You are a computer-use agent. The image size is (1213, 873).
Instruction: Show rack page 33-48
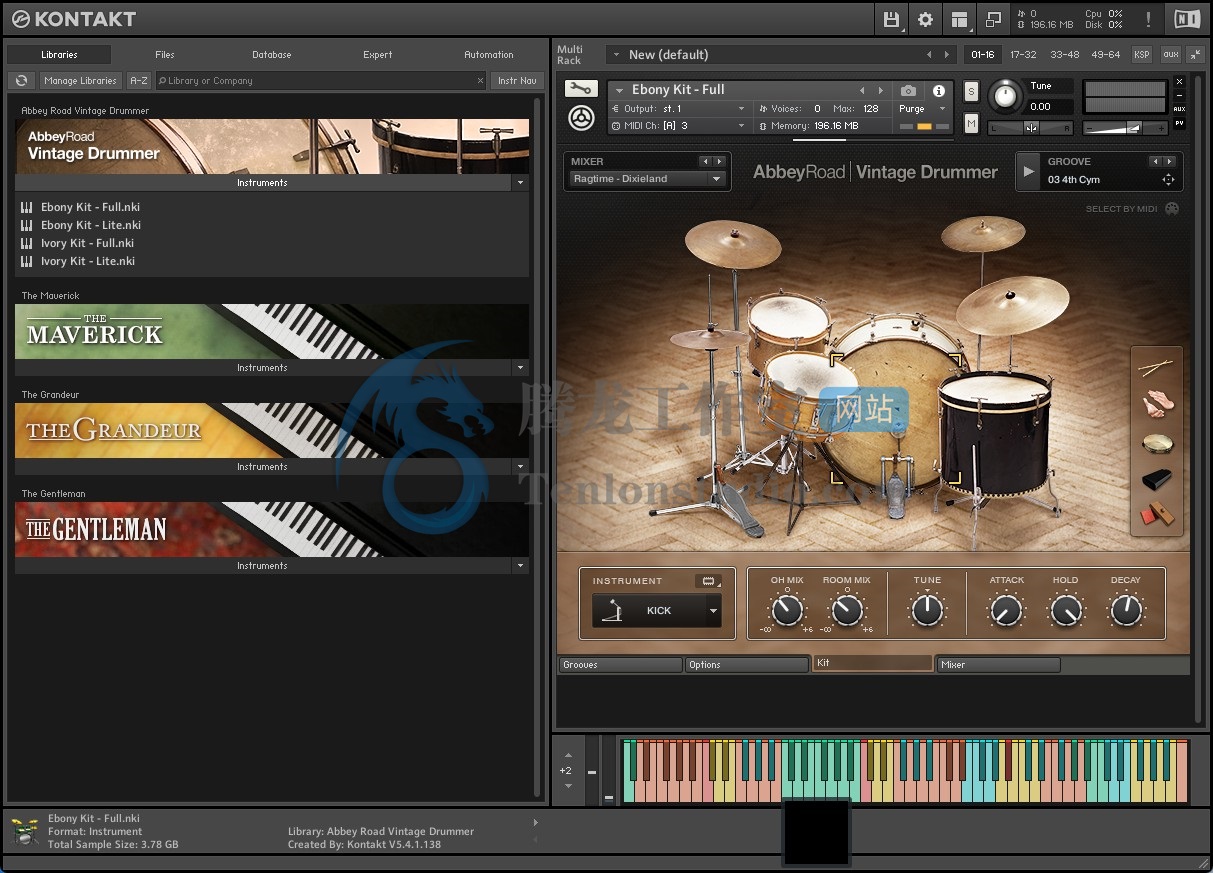tap(1065, 54)
